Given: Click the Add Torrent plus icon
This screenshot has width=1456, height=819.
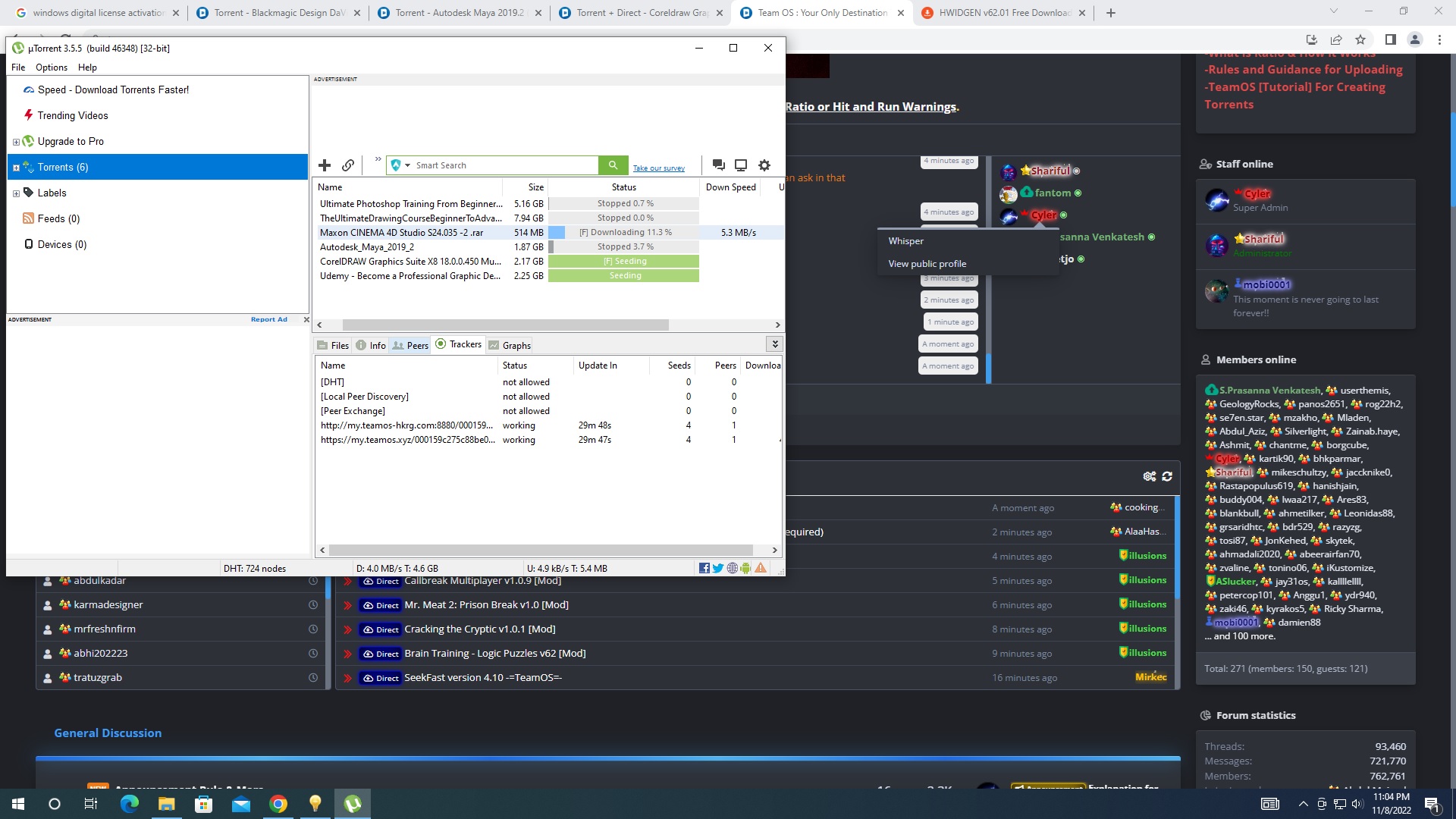Looking at the screenshot, I should pyautogui.click(x=325, y=165).
